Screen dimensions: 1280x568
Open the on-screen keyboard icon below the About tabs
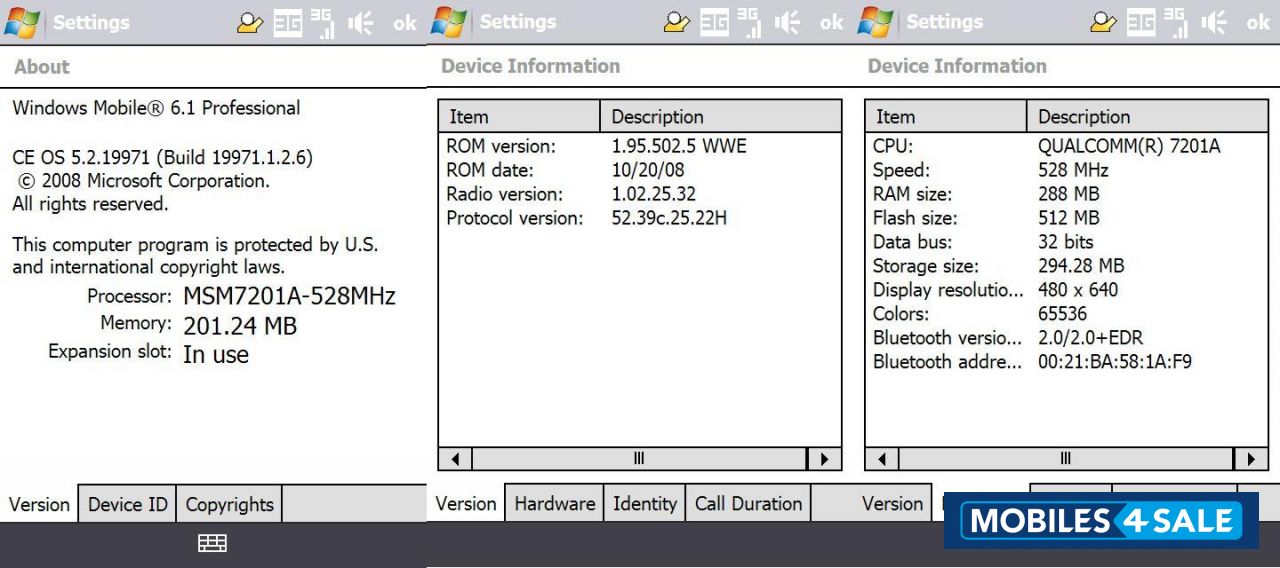point(212,543)
